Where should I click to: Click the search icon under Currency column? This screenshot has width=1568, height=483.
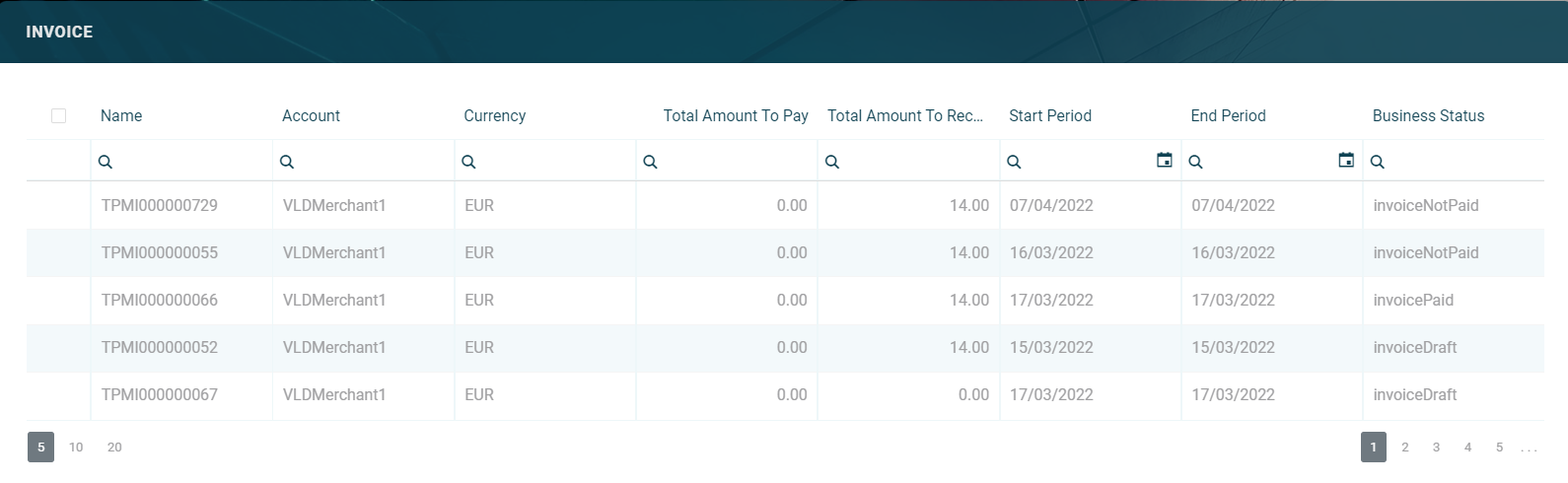point(468,162)
